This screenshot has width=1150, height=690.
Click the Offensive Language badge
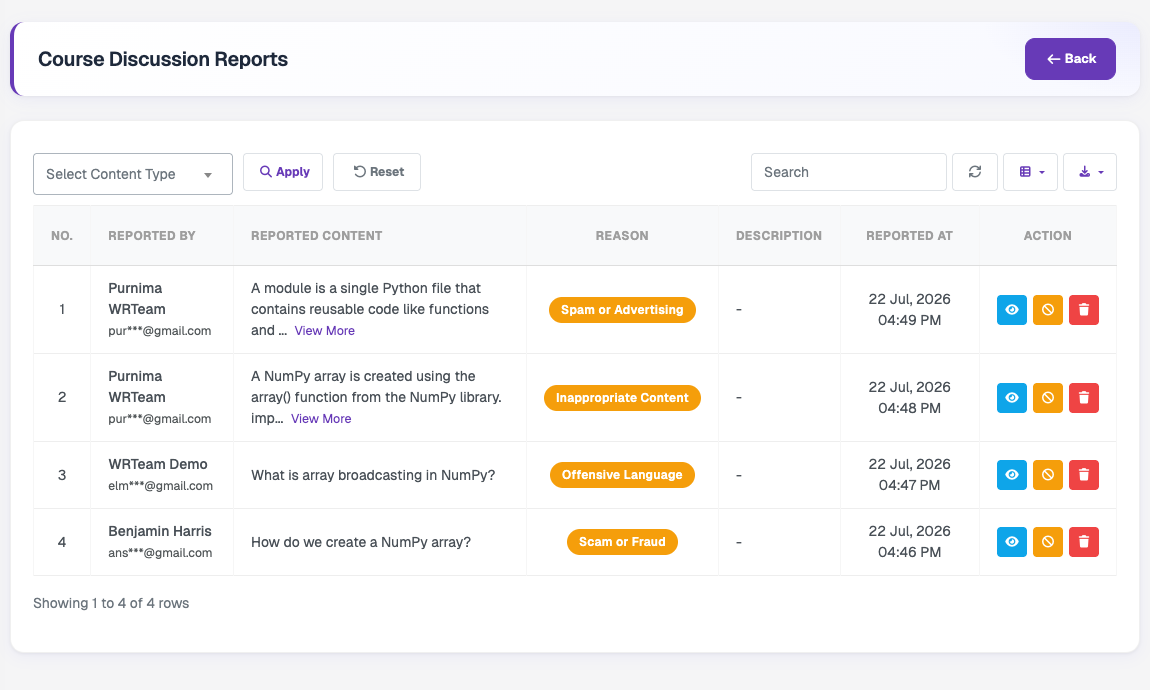click(622, 474)
